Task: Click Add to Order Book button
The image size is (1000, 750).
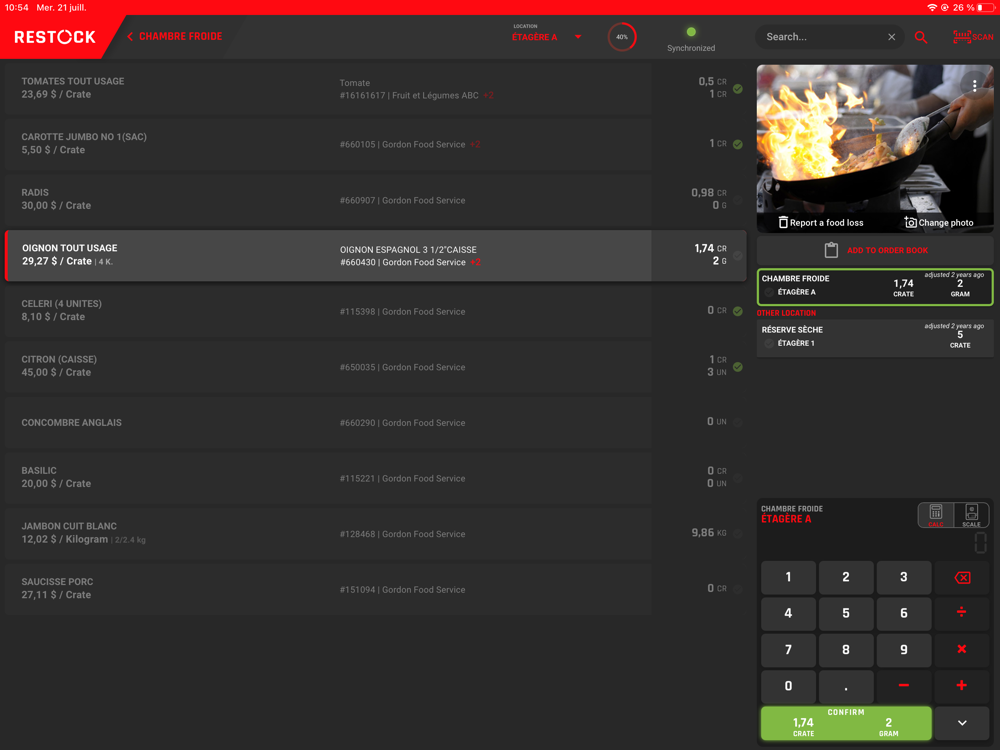Action: pos(875,250)
